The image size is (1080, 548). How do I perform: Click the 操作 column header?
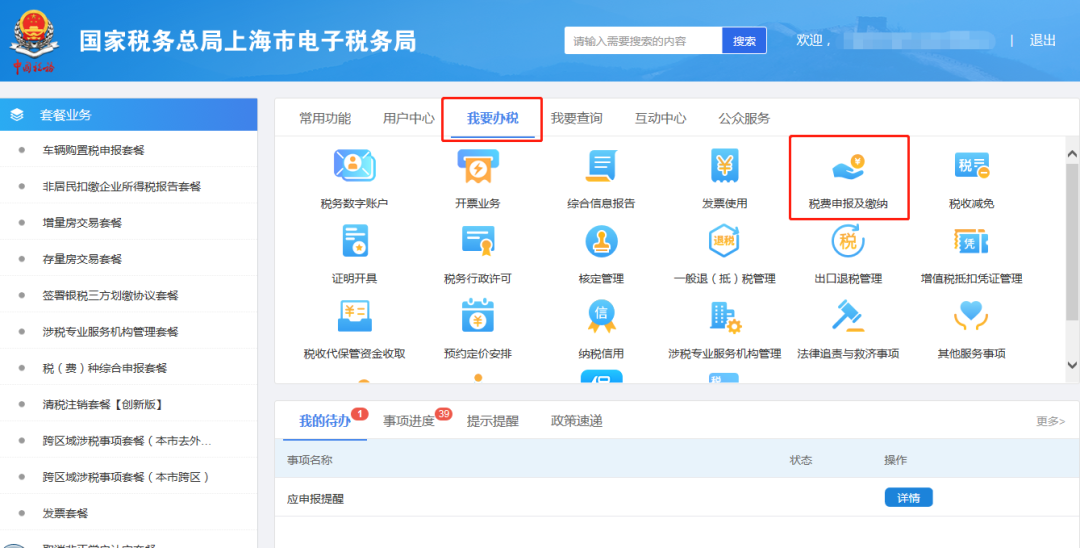click(x=895, y=460)
